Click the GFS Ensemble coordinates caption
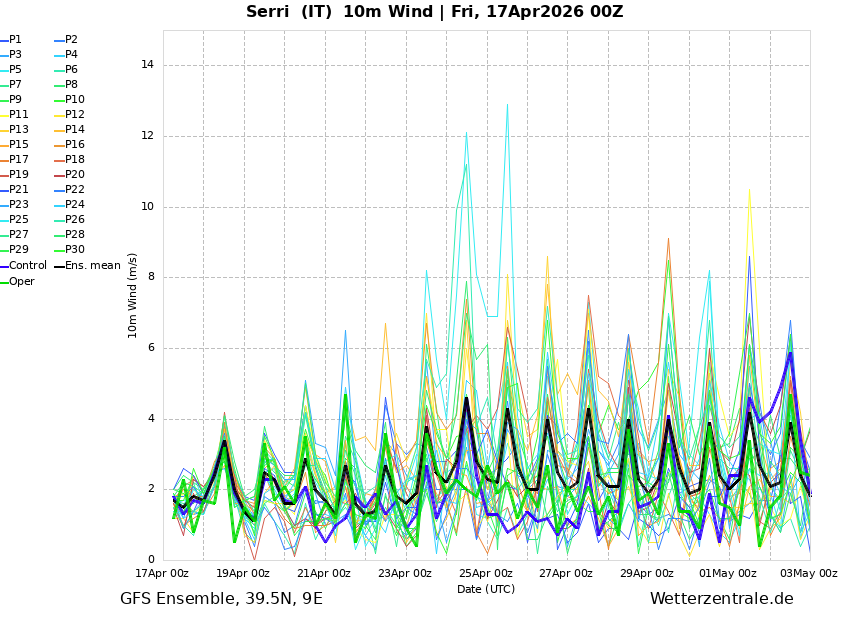Viewport: 850px width, 620px height. [x=221, y=599]
